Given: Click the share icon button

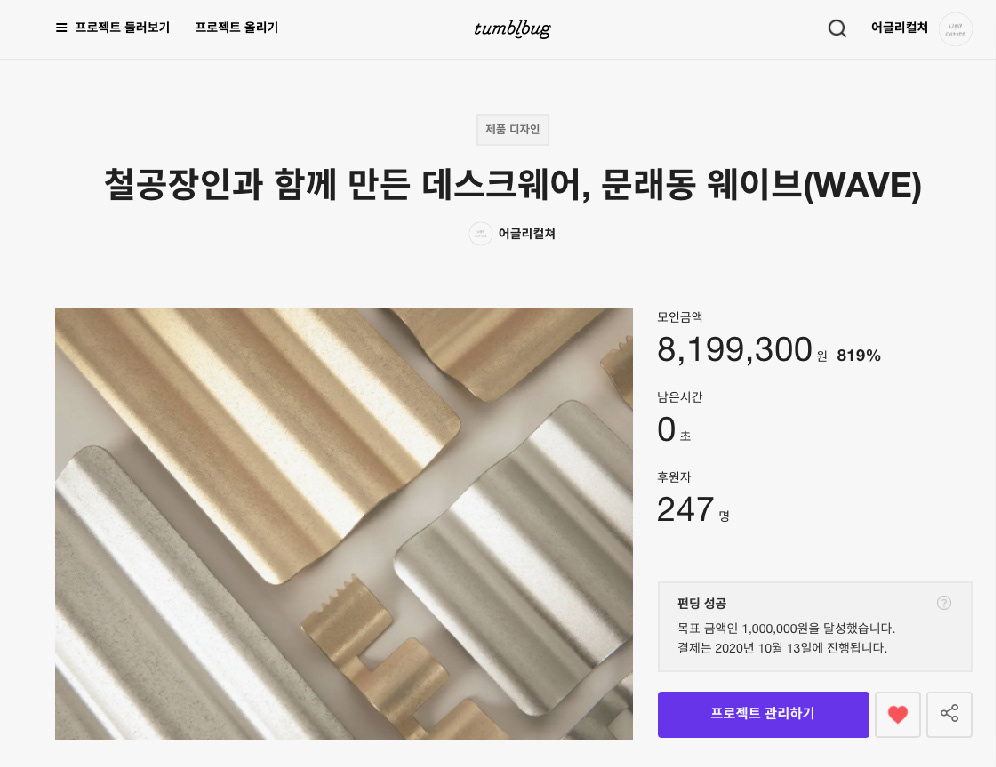Looking at the screenshot, I should click(949, 715).
